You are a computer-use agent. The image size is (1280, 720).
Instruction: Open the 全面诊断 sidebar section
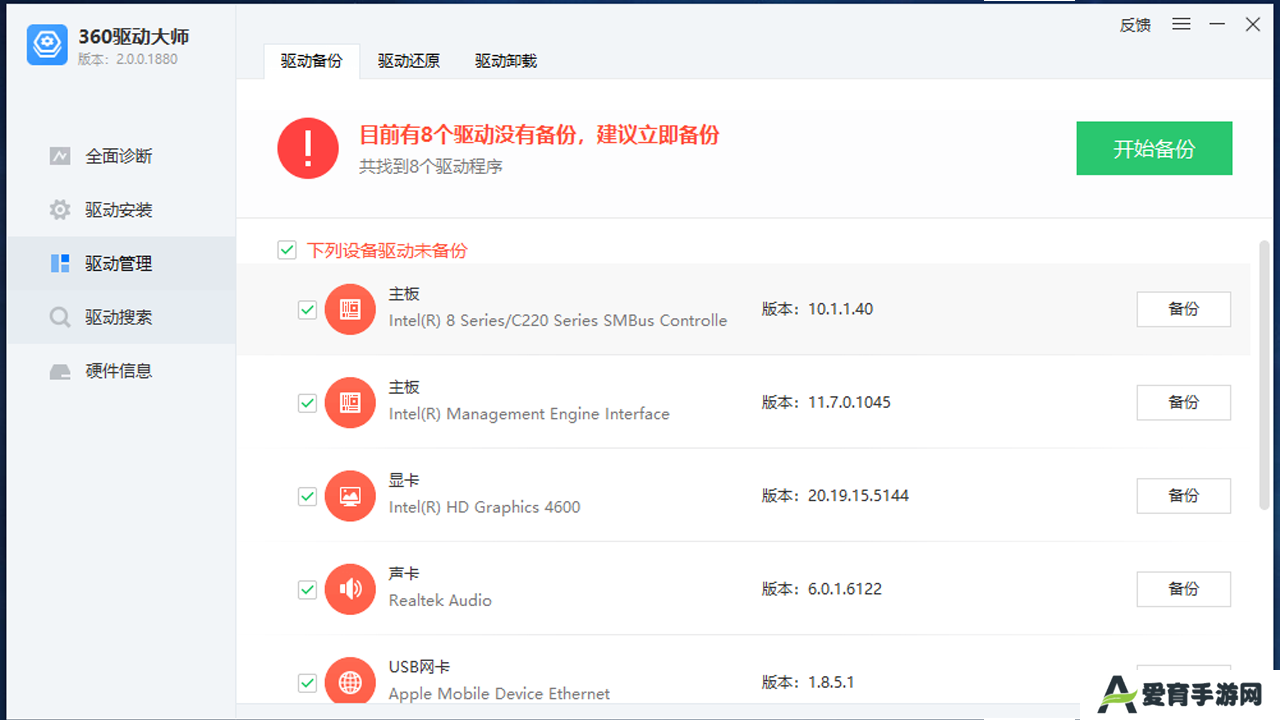click(121, 156)
